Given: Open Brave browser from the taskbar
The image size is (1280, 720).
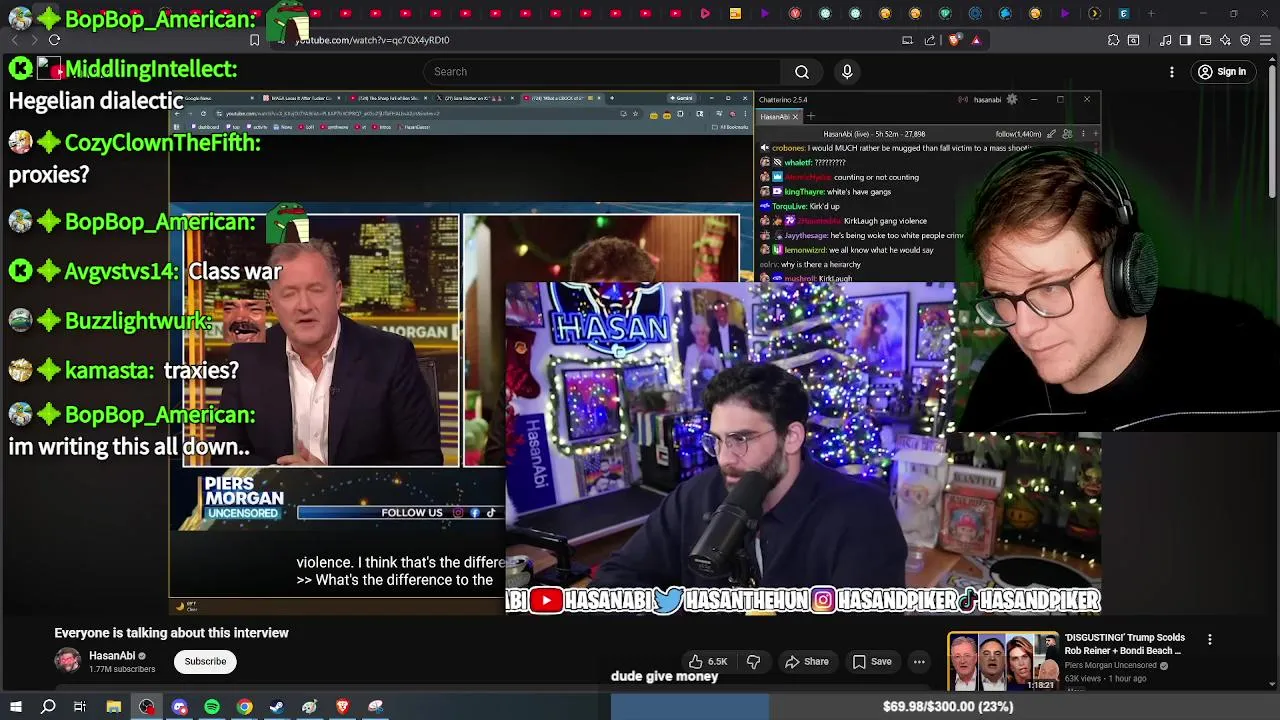Looking at the screenshot, I should (x=342, y=707).
